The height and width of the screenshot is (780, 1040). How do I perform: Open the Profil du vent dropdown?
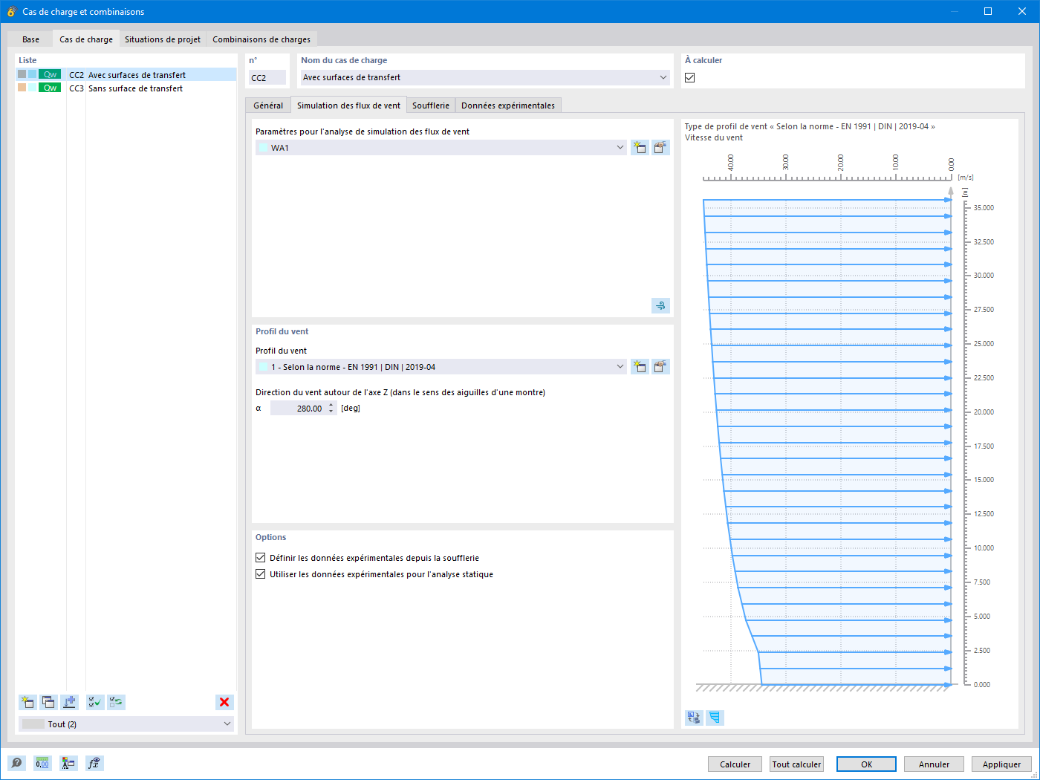tap(441, 367)
